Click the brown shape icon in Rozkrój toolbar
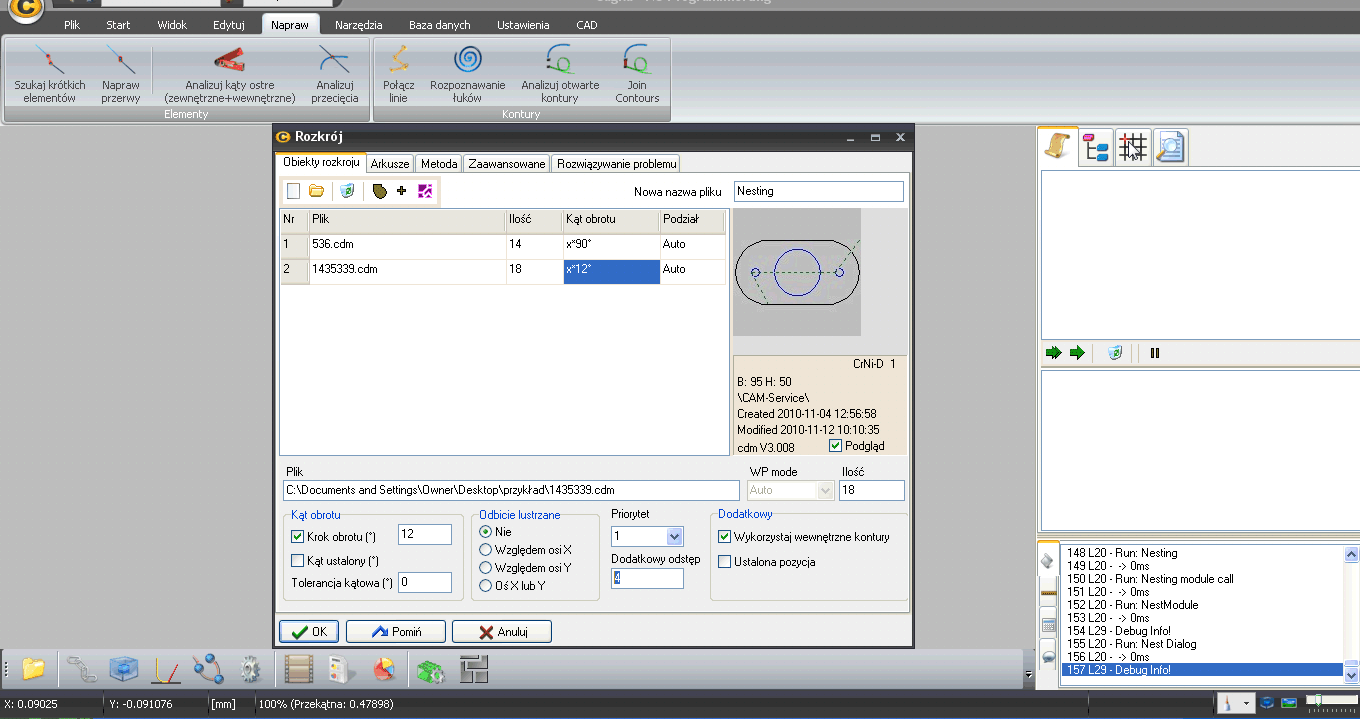1360x719 pixels. [x=379, y=191]
